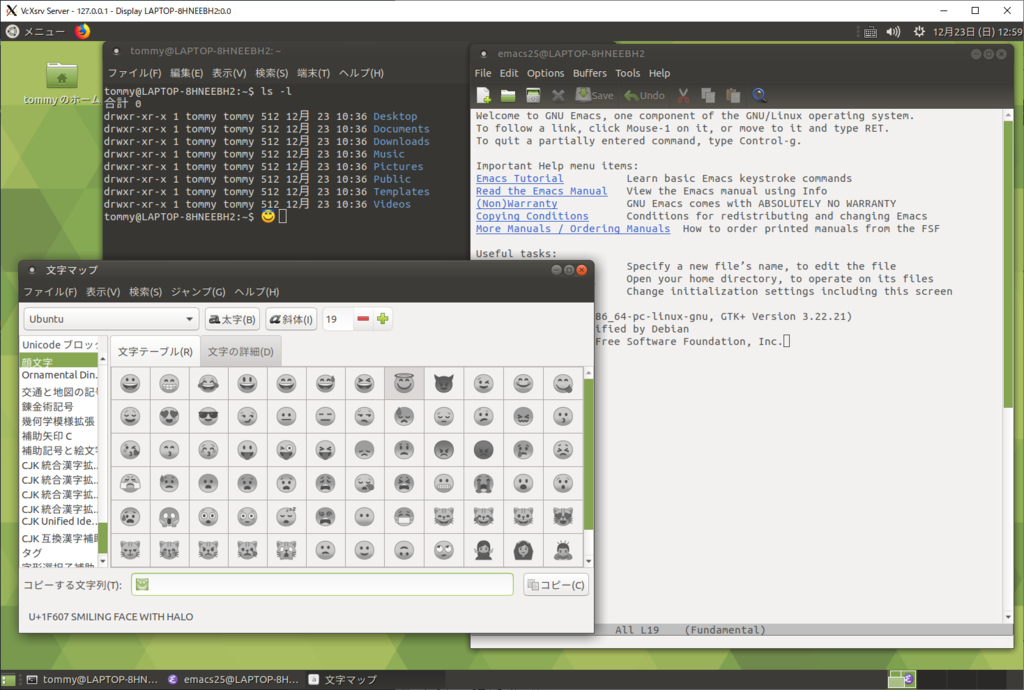Follow the More Manuals / Ordering Manuals link
The height and width of the screenshot is (690, 1024).
pos(573,228)
